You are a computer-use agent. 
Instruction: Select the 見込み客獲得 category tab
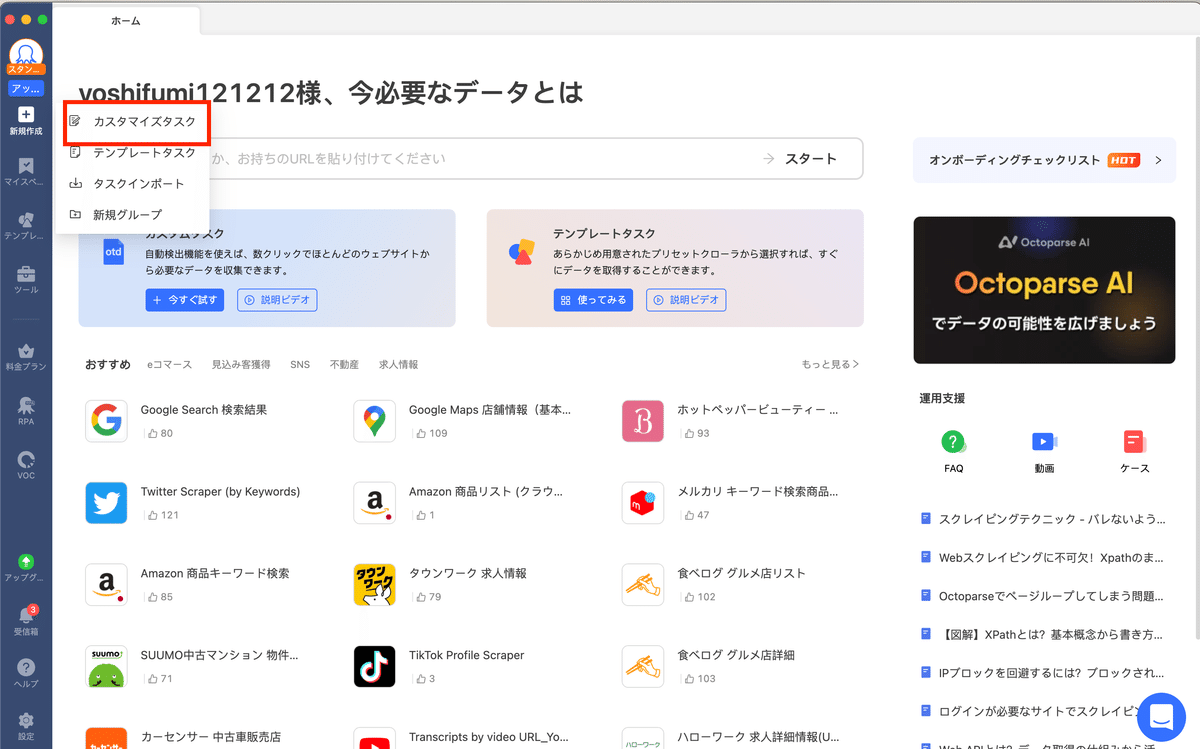click(x=241, y=365)
